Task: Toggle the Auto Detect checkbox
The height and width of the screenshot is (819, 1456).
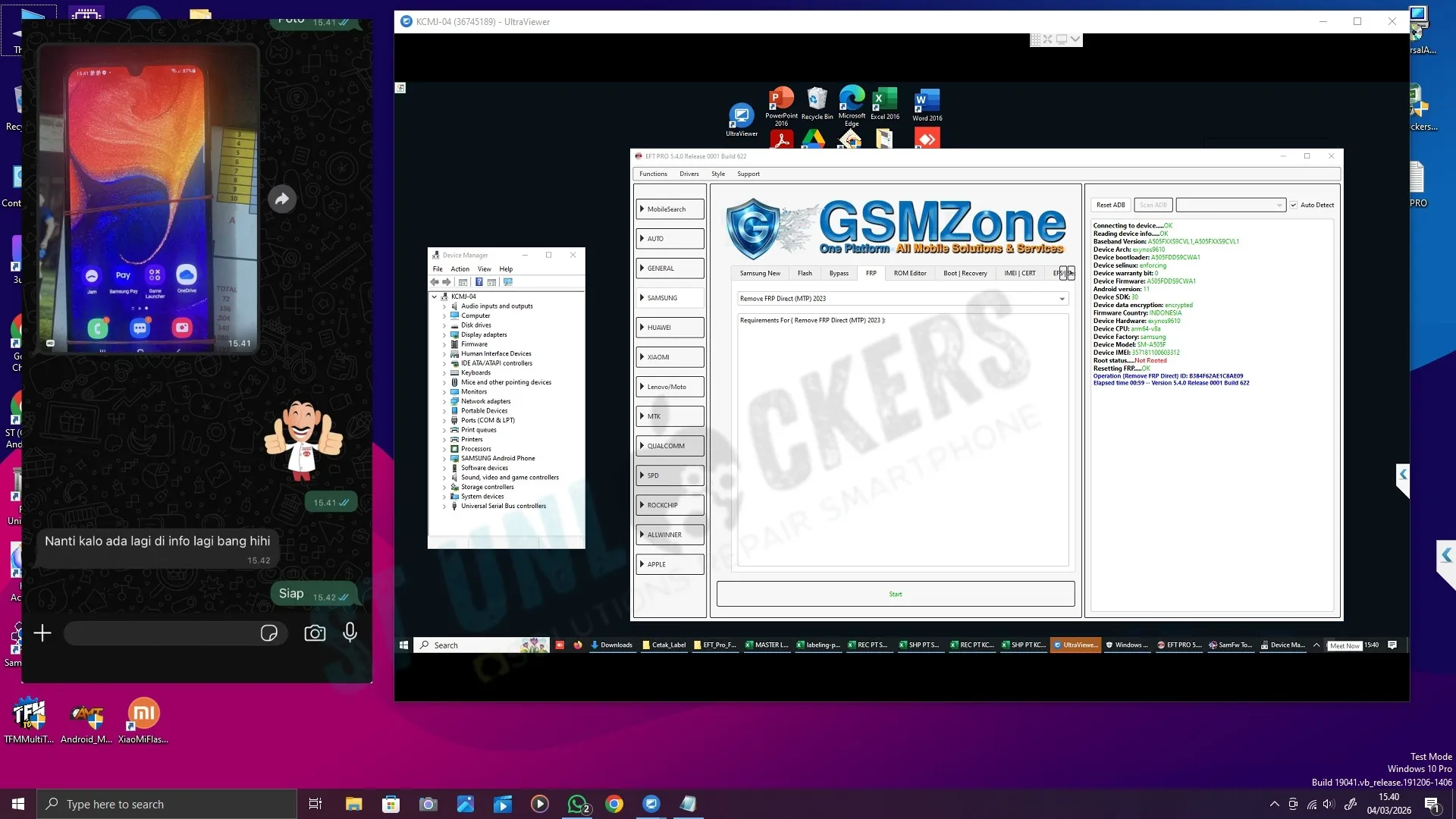Action: click(1294, 205)
